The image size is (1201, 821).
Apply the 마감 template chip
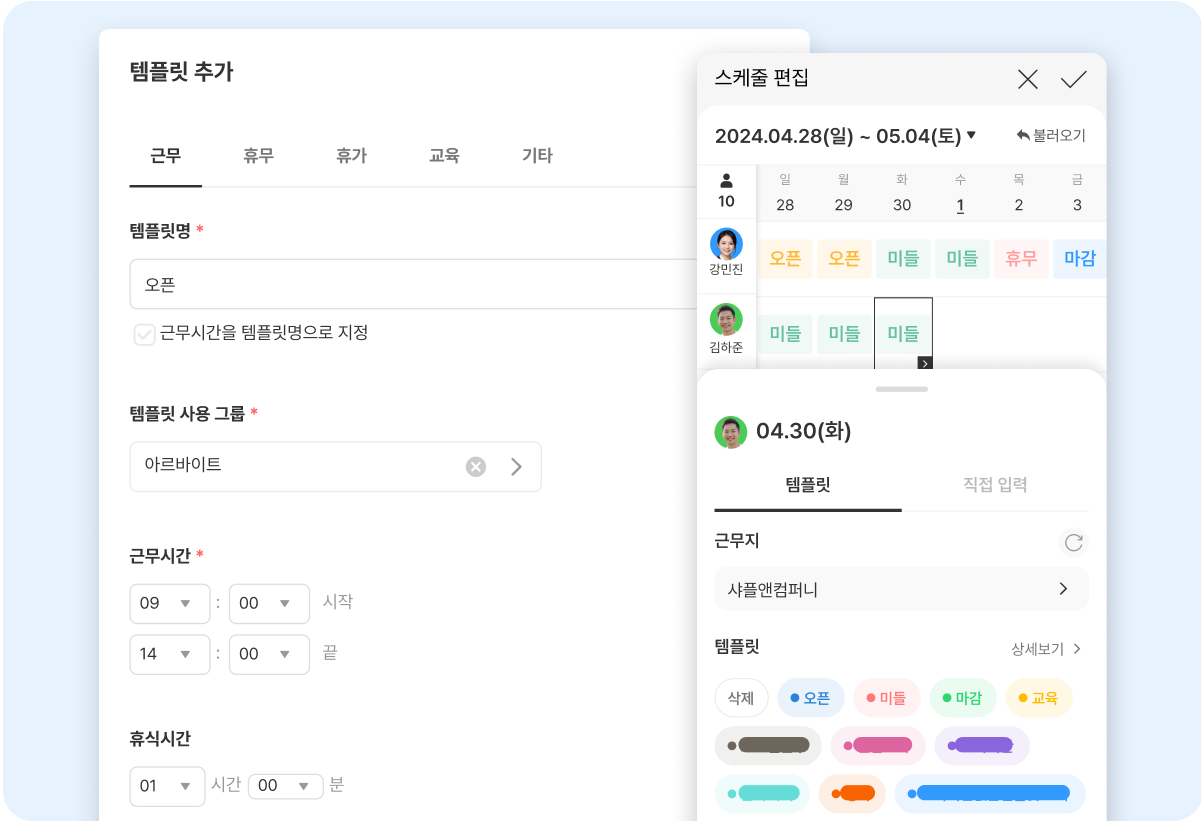[x=963, y=698]
